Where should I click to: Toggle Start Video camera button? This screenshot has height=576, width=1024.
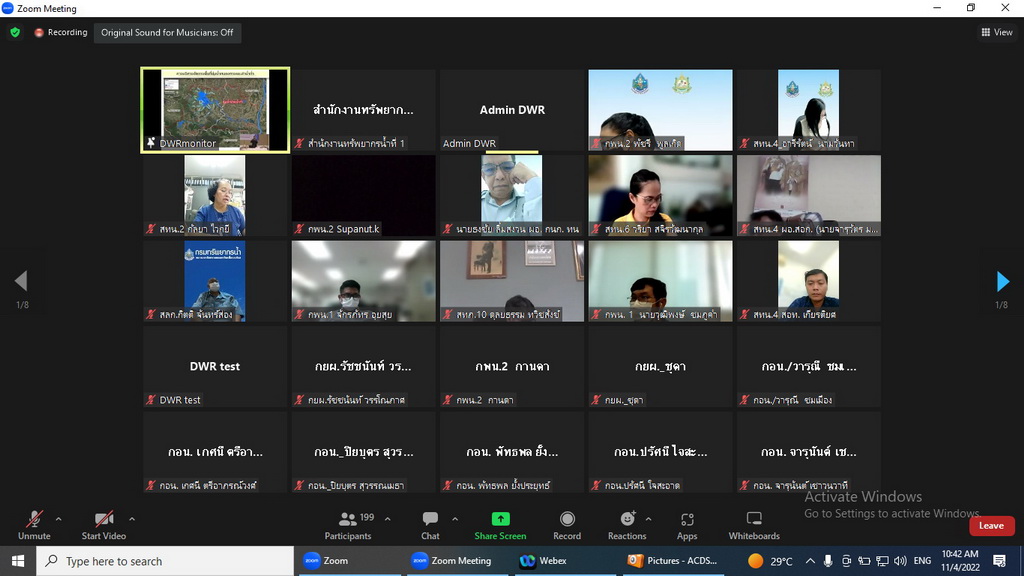point(104,526)
